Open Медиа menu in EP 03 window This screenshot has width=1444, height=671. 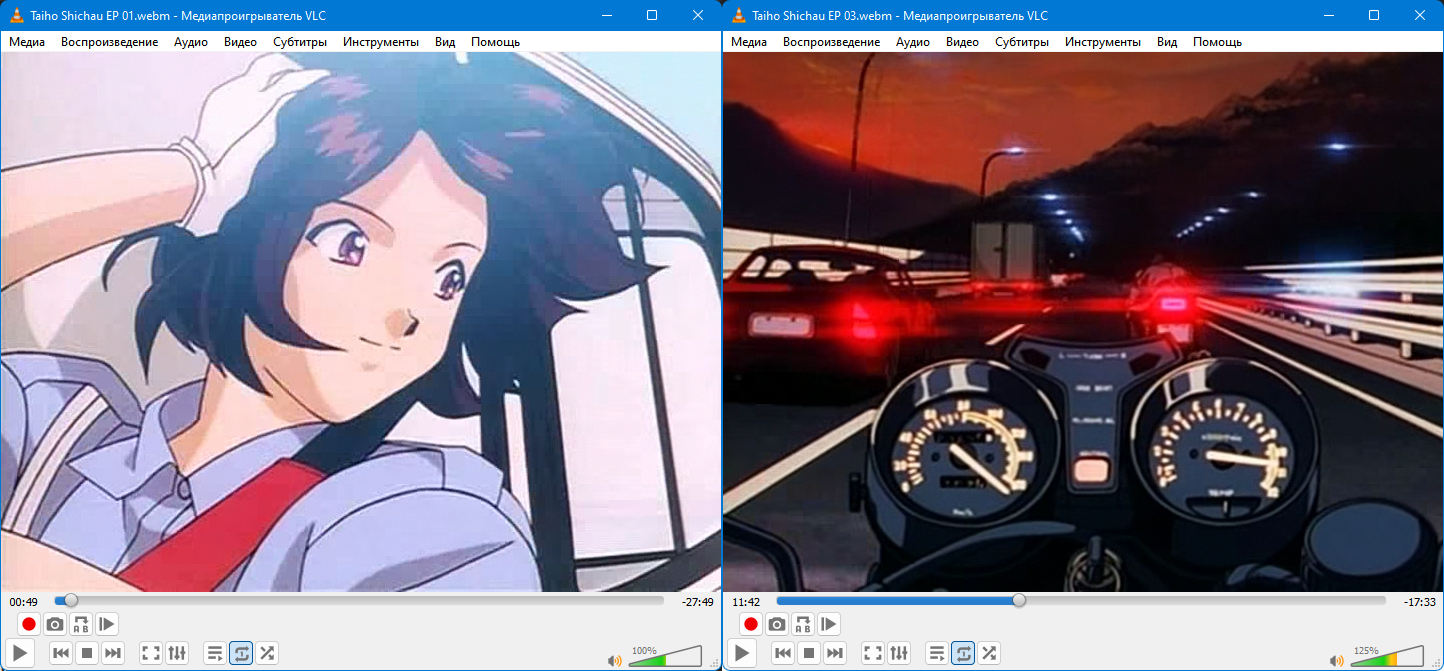pyautogui.click(x=749, y=42)
